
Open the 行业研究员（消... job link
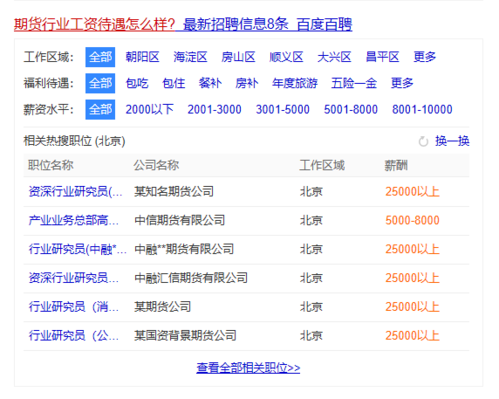click(73, 307)
